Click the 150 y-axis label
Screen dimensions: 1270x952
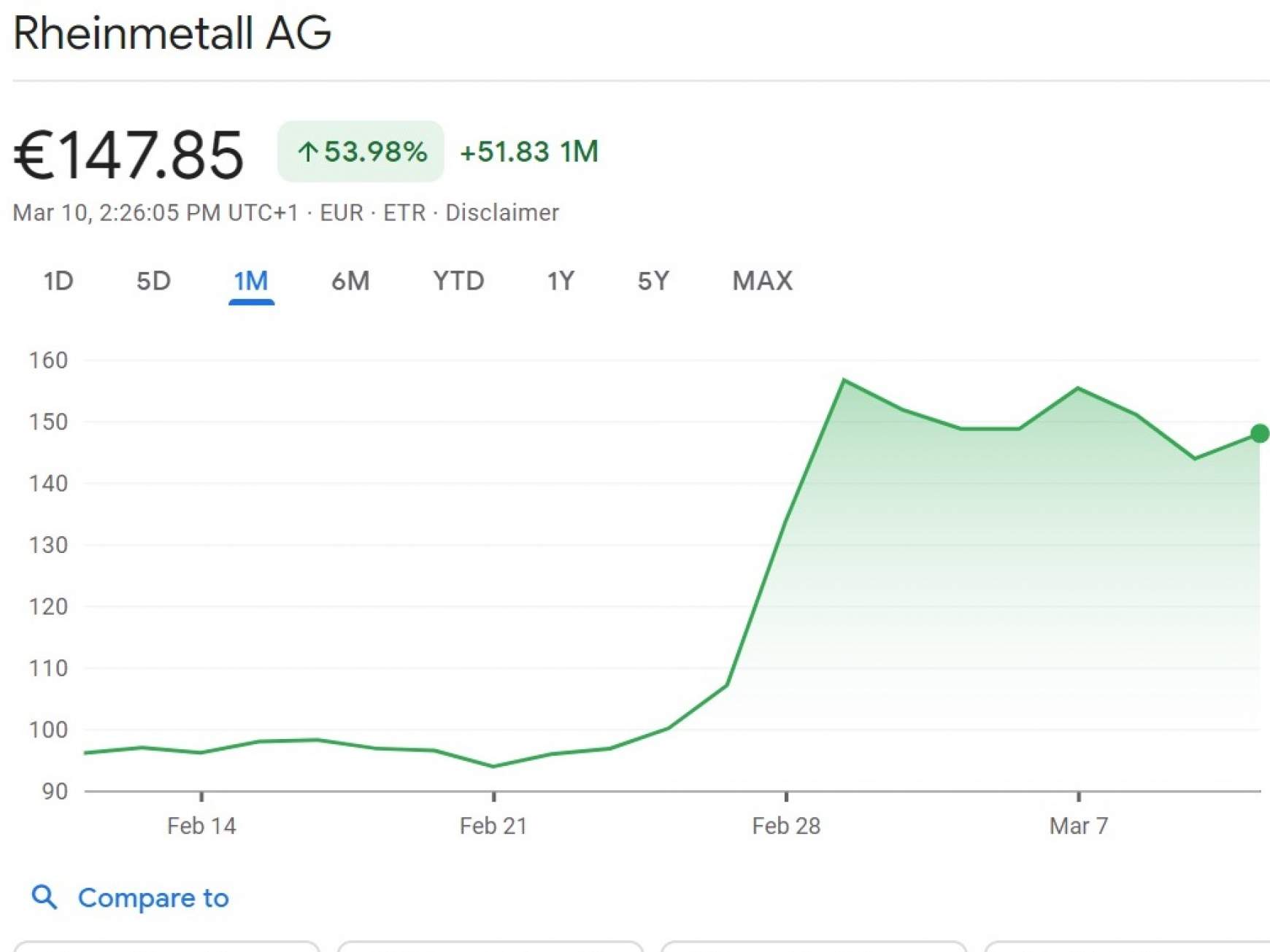coord(48,422)
